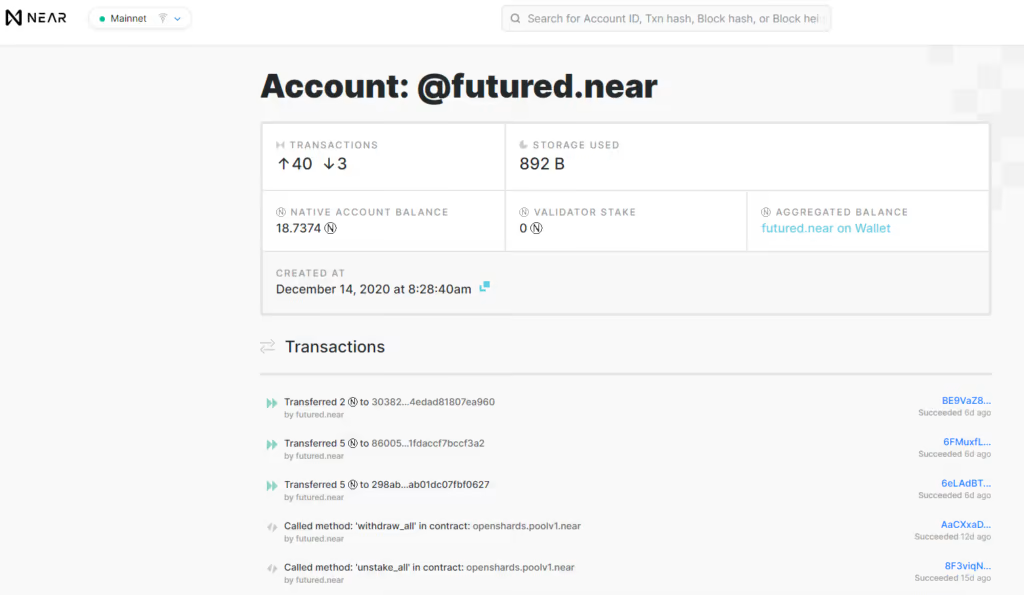This screenshot has height=595, width=1024.
Task: Click the search magnifier icon
Action: (x=515, y=18)
